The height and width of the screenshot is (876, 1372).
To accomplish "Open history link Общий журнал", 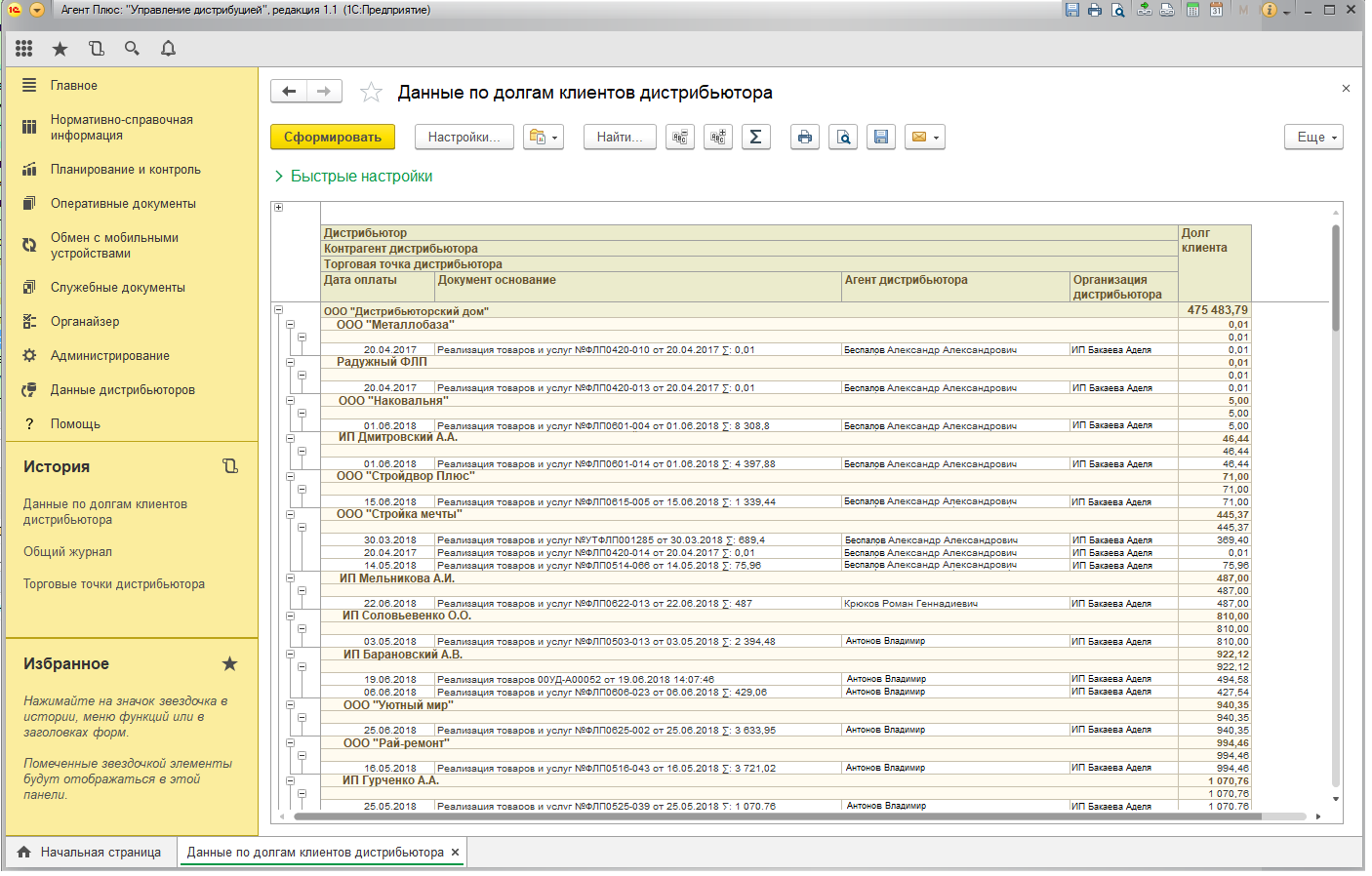I will [67, 552].
